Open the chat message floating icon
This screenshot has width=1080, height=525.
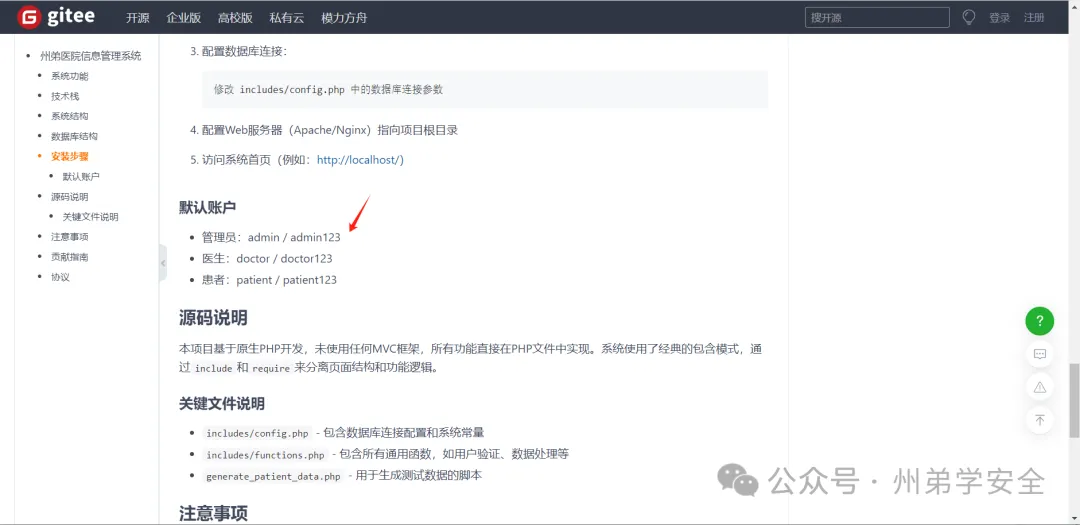point(1039,354)
